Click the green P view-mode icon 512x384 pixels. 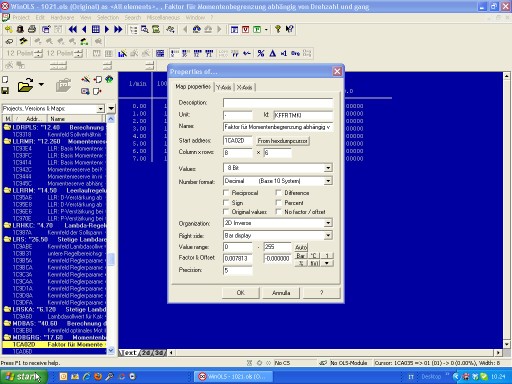[257, 29]
